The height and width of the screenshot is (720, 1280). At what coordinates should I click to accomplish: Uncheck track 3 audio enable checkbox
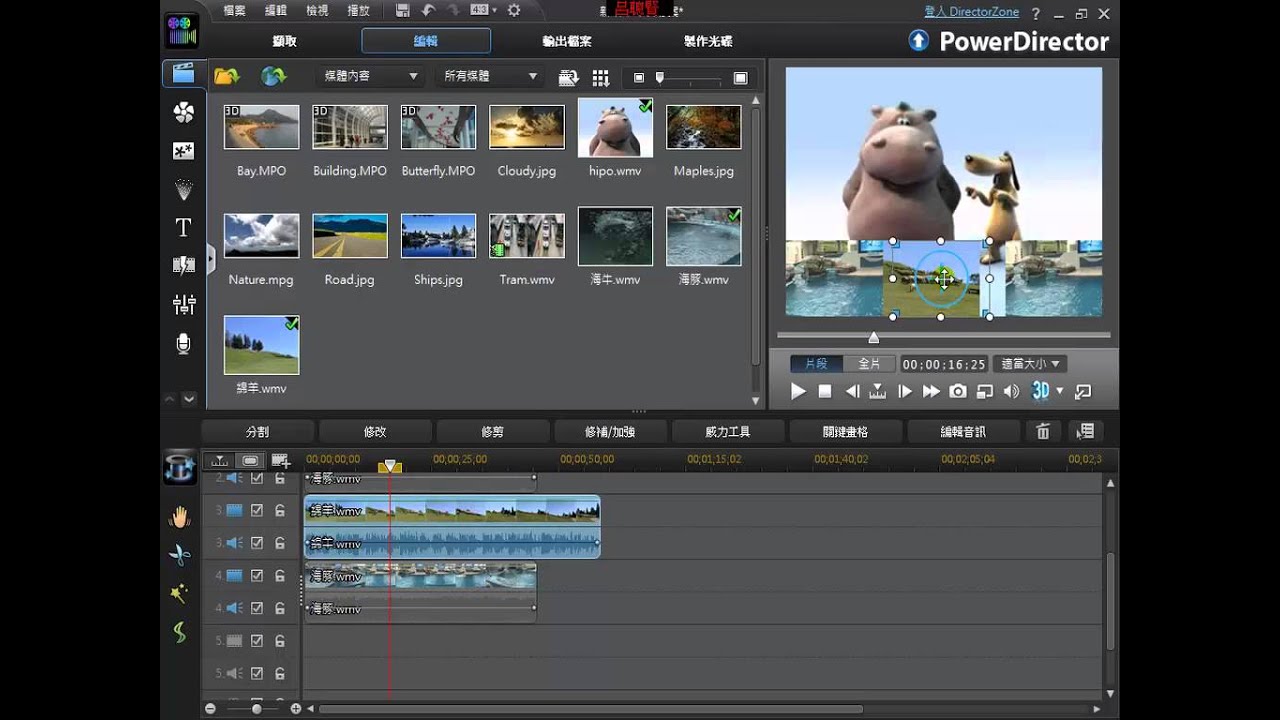(257, 543)
